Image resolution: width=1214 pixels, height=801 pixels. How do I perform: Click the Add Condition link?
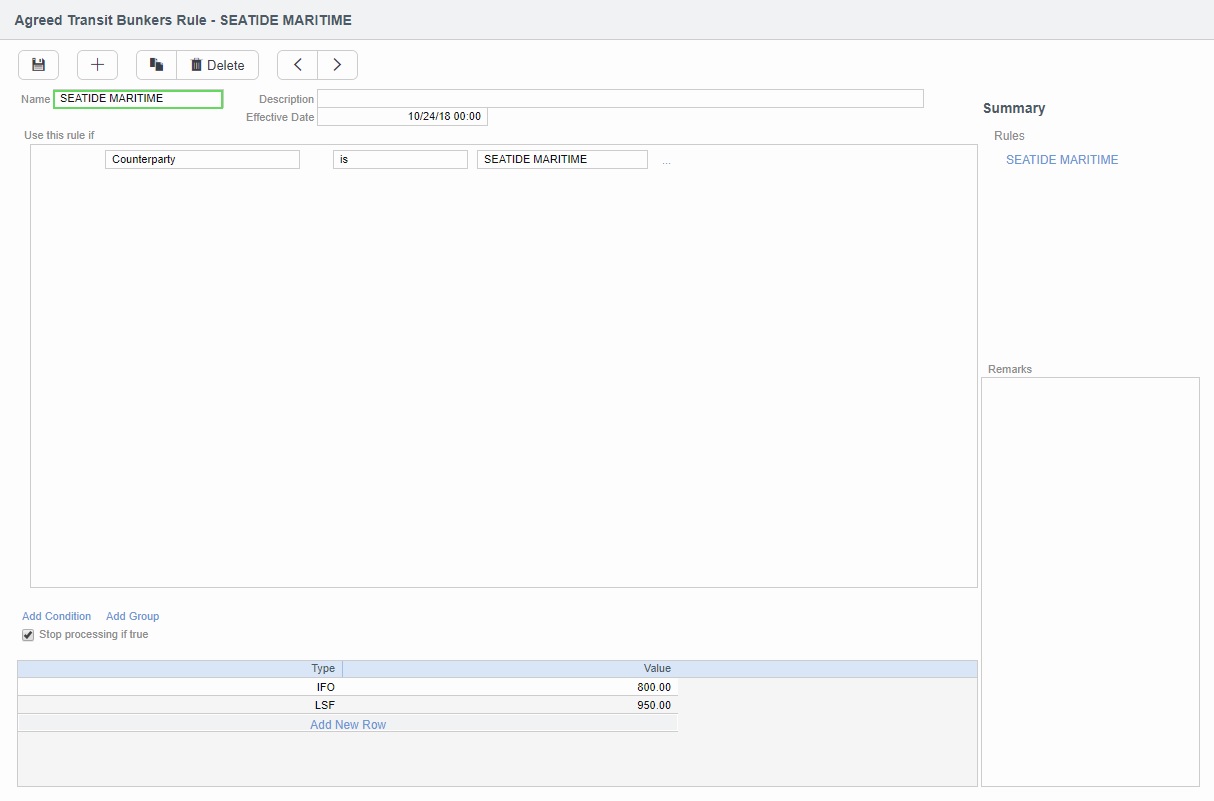tap(56, 616)
